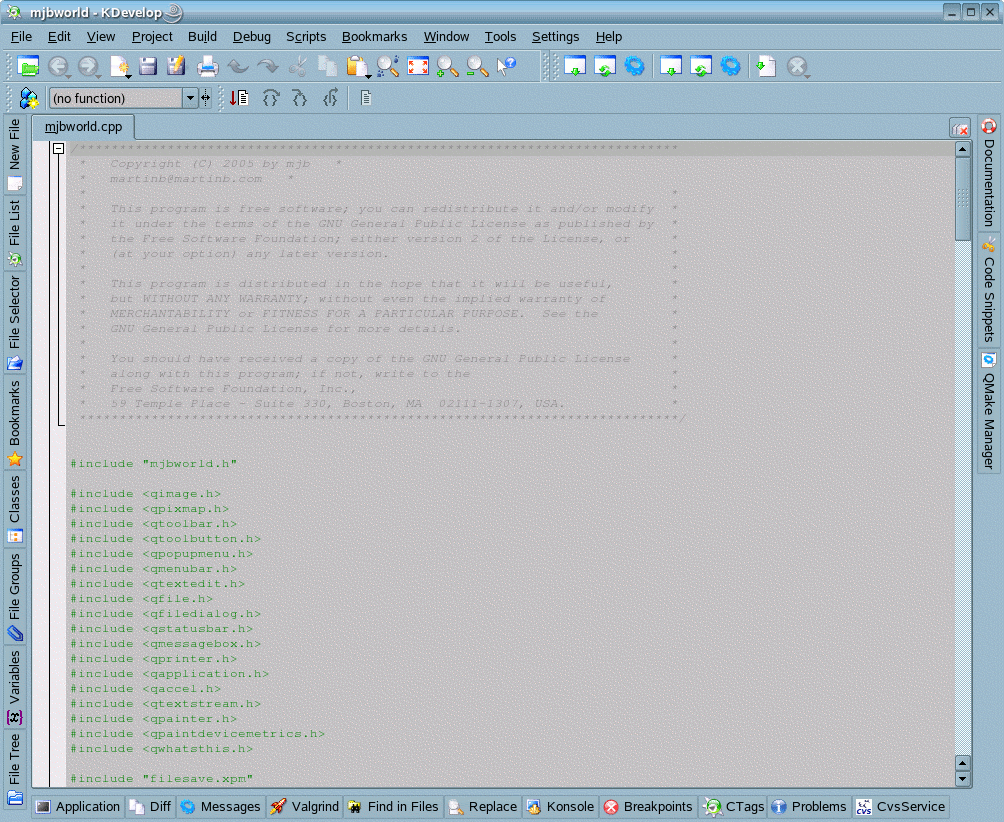Click the Open Project icon
1004x822 pixels.
click(28, 67)
